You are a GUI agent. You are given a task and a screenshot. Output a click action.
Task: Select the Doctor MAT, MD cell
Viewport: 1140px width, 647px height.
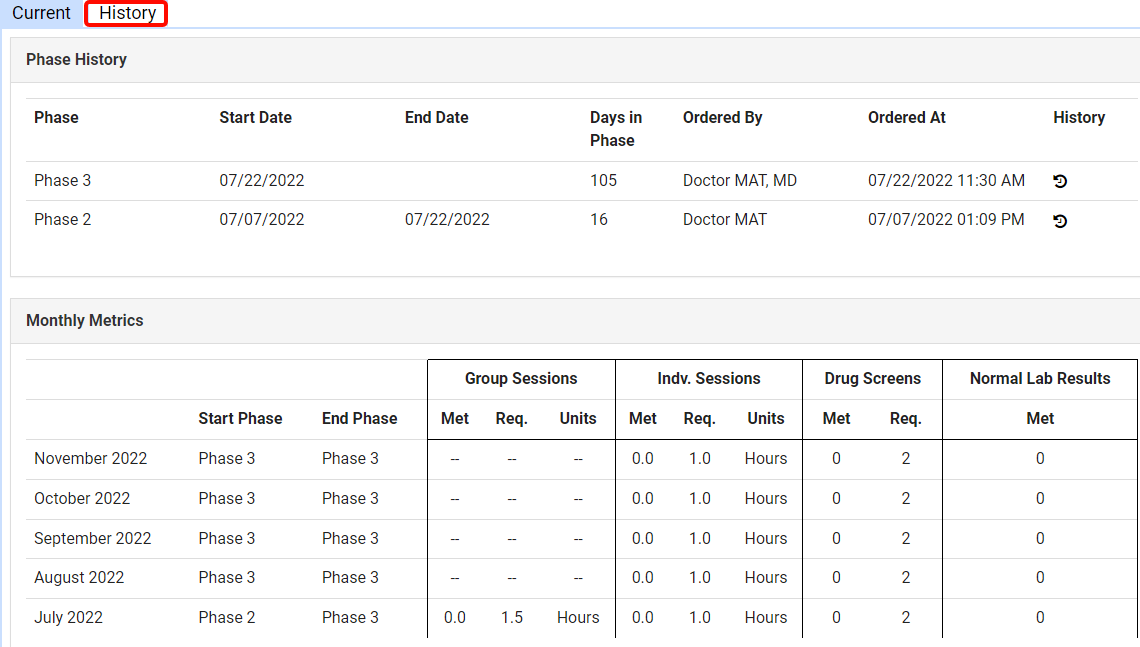(x=739, y=181)
